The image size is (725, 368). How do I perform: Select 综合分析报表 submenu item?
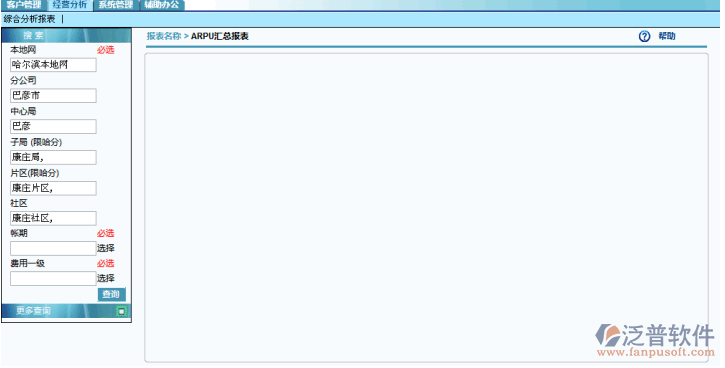pyautogui.click(x=29, y=19)
